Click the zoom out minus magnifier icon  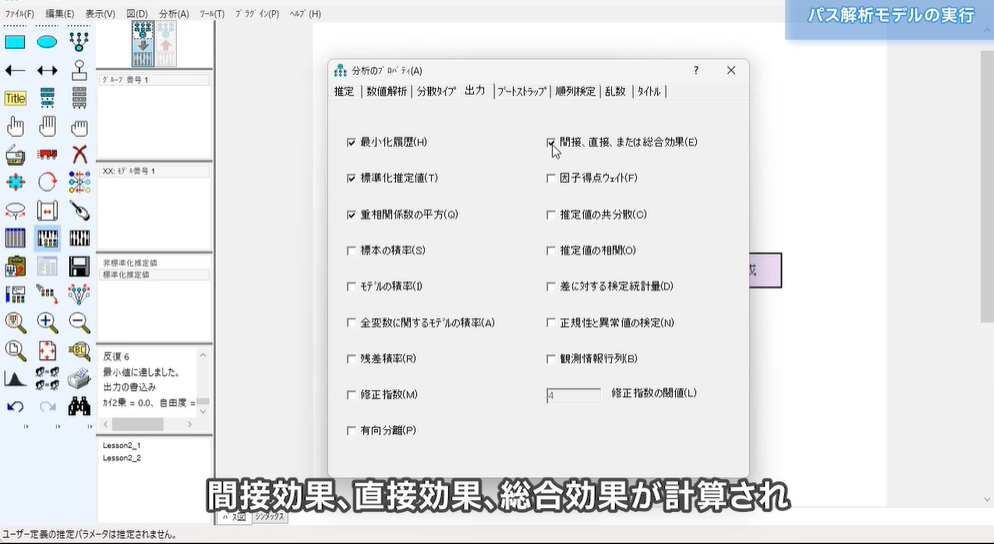(79, 323)
